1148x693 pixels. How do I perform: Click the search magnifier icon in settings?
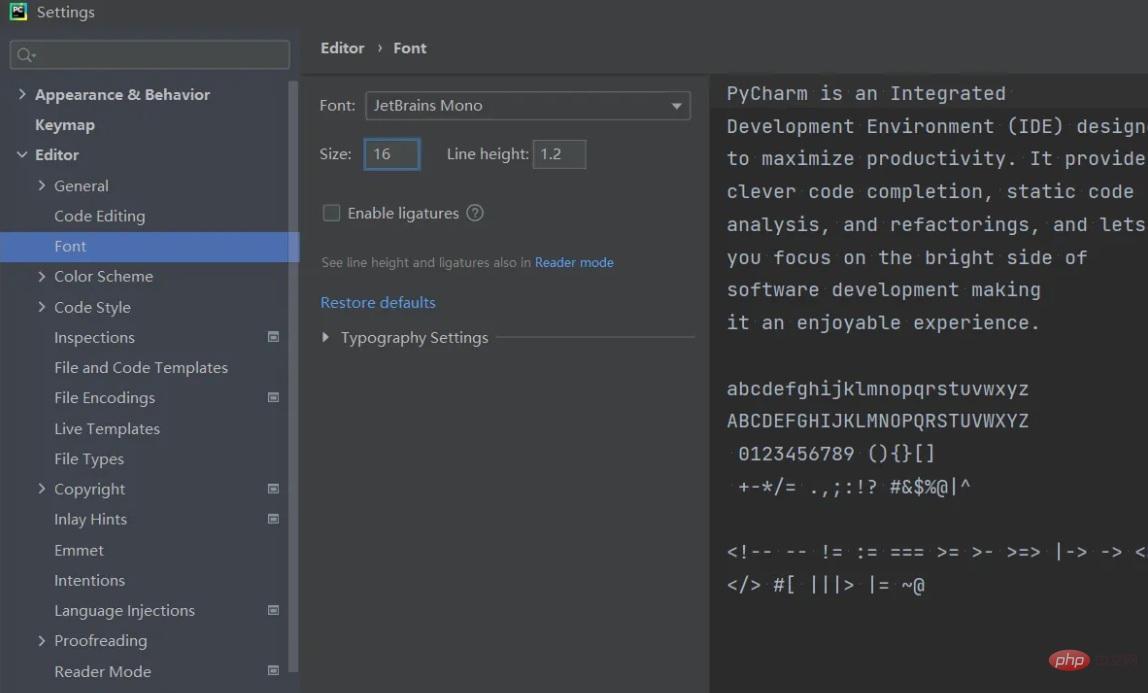pos(26,55)
